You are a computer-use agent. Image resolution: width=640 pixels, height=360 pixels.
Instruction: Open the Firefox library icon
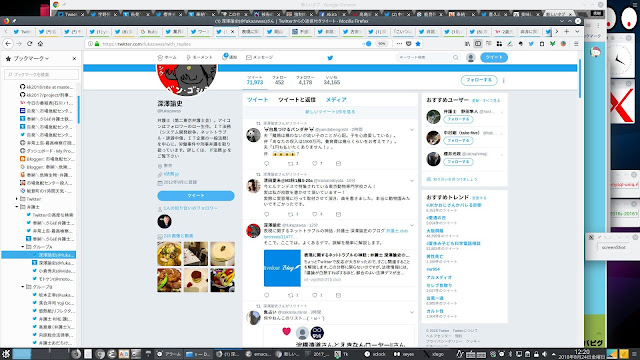tap(467, 44)
